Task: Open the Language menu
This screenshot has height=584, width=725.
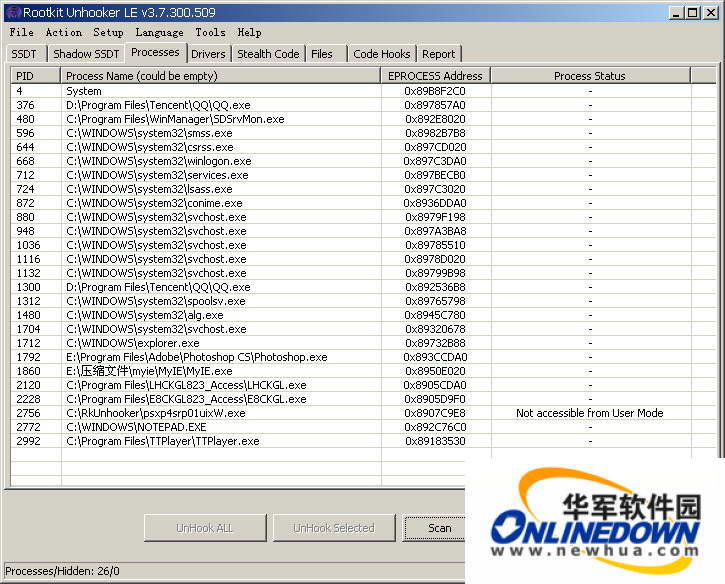Action: point(159,32)
